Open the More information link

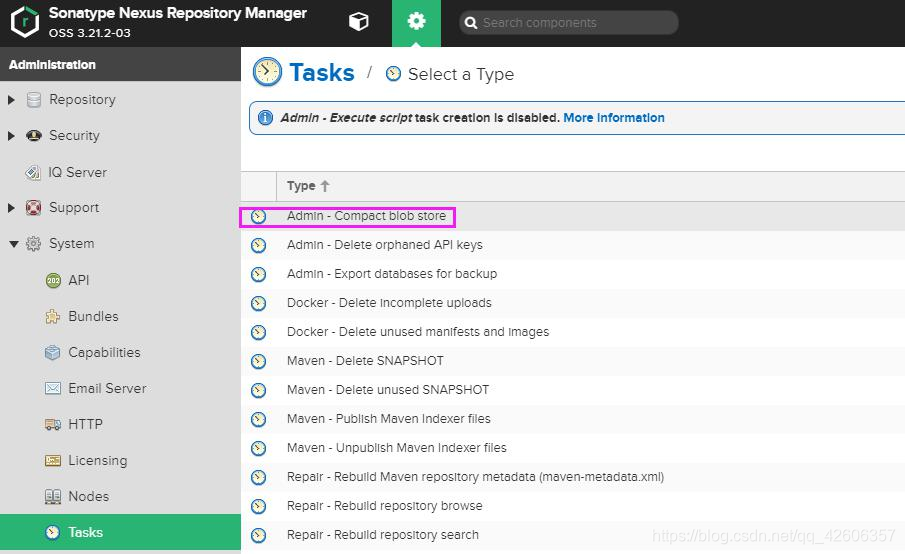click(614, 118)
